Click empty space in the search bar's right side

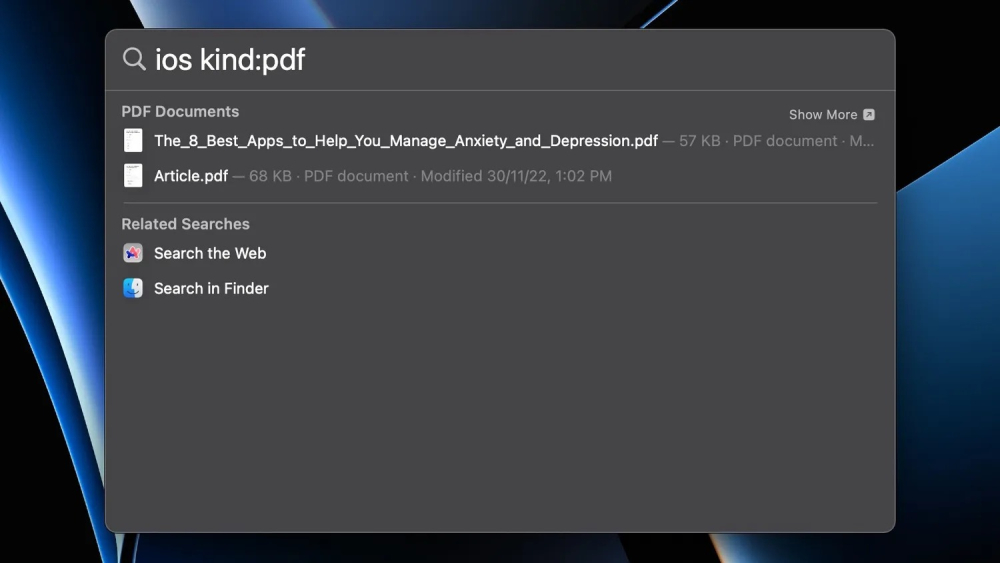(650, 60)
